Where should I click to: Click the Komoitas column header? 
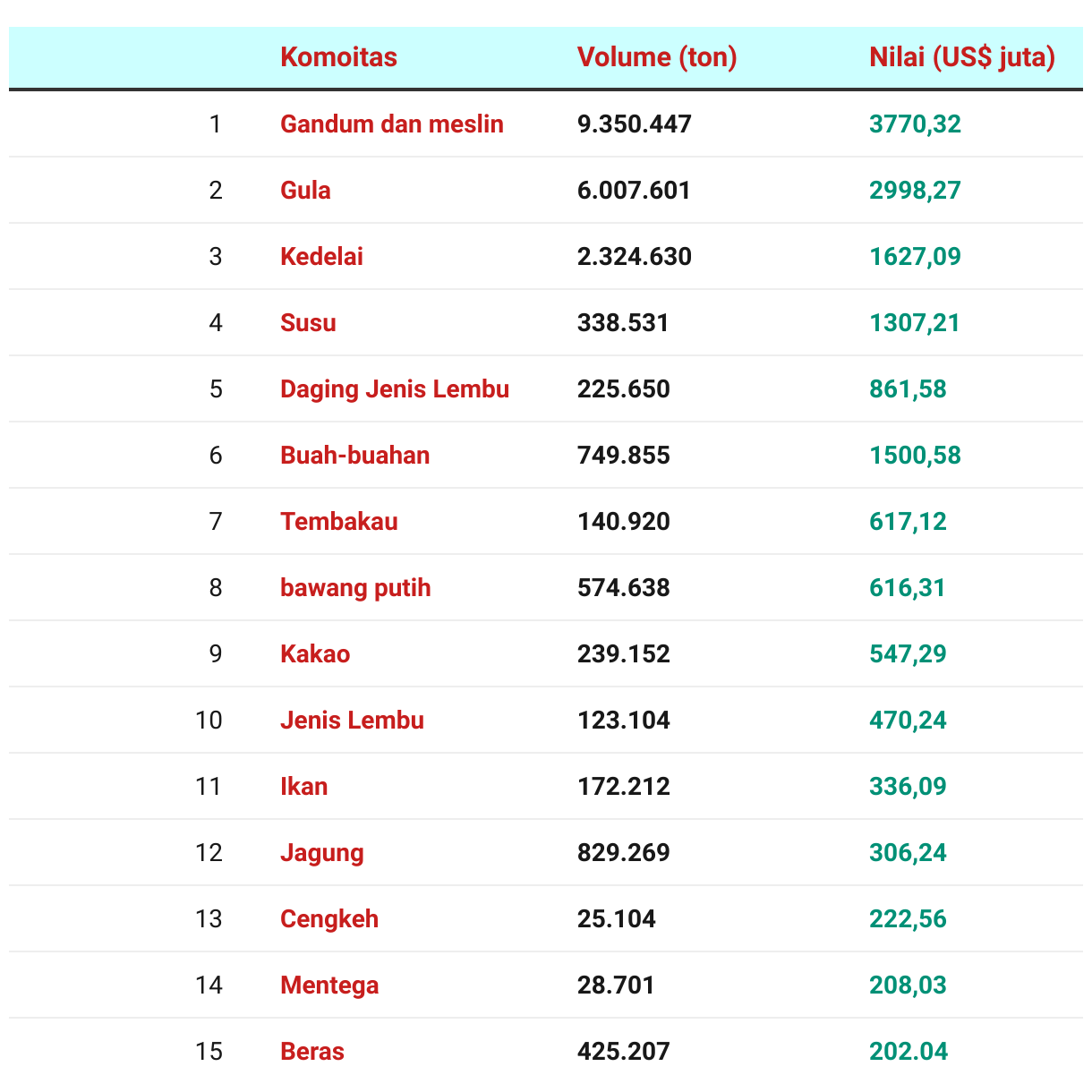pos(338,57)
